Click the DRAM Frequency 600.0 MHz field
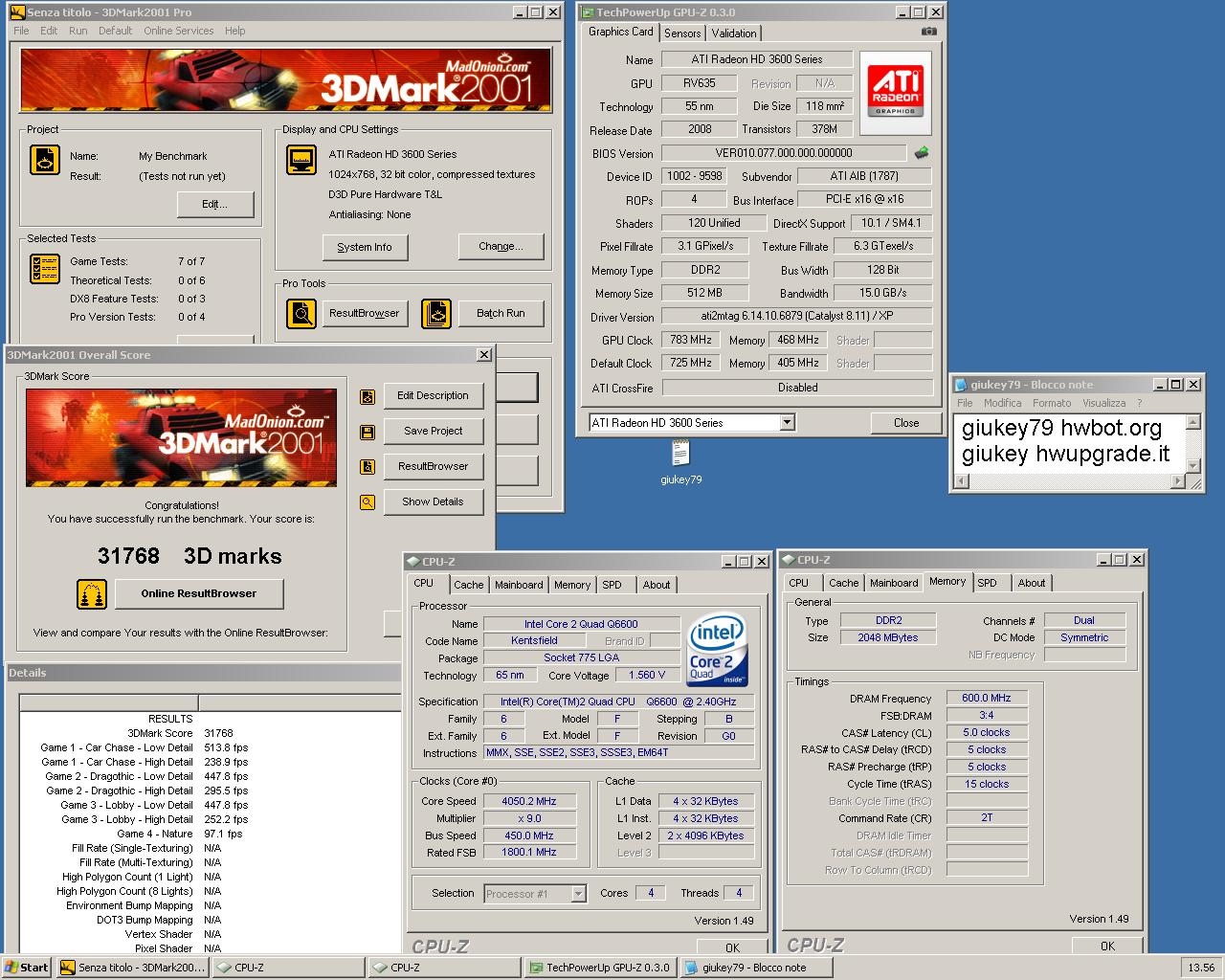The width and height of the screenshot is (1225, 980). (987, 699)
